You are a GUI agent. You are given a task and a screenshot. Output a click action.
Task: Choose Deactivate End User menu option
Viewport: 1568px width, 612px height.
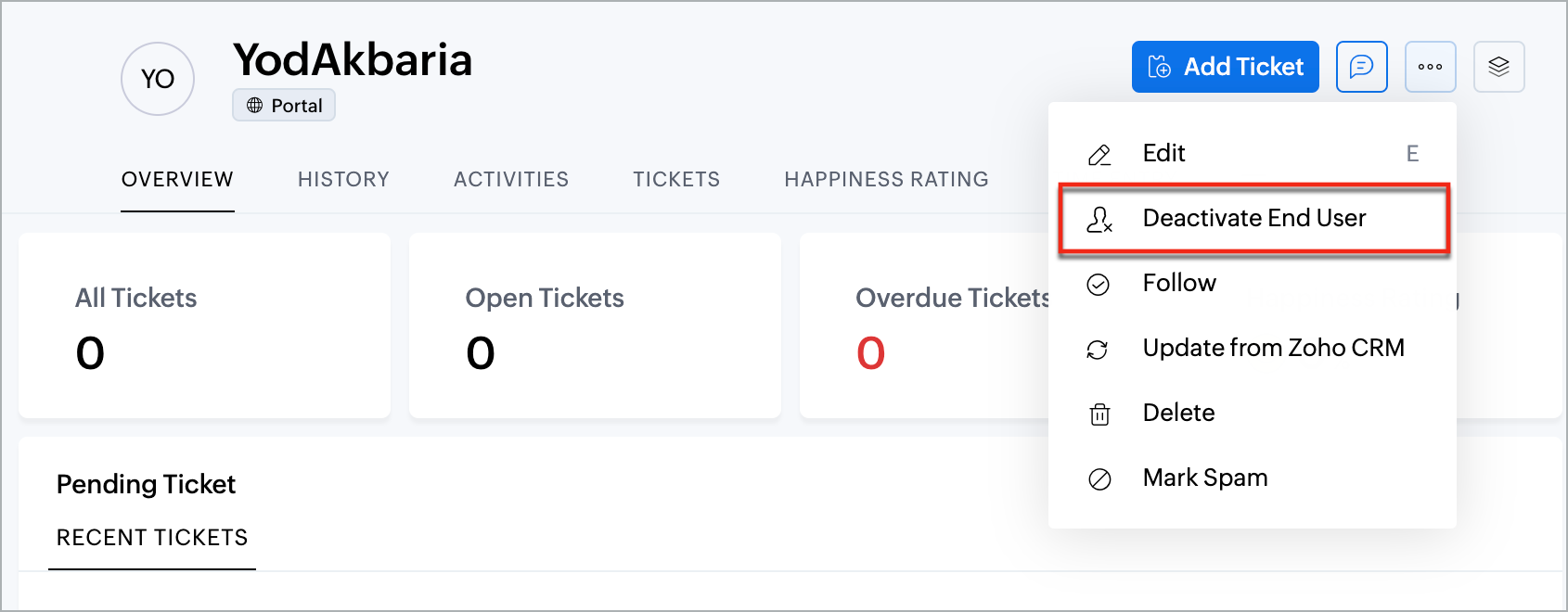click(1253, 218)
